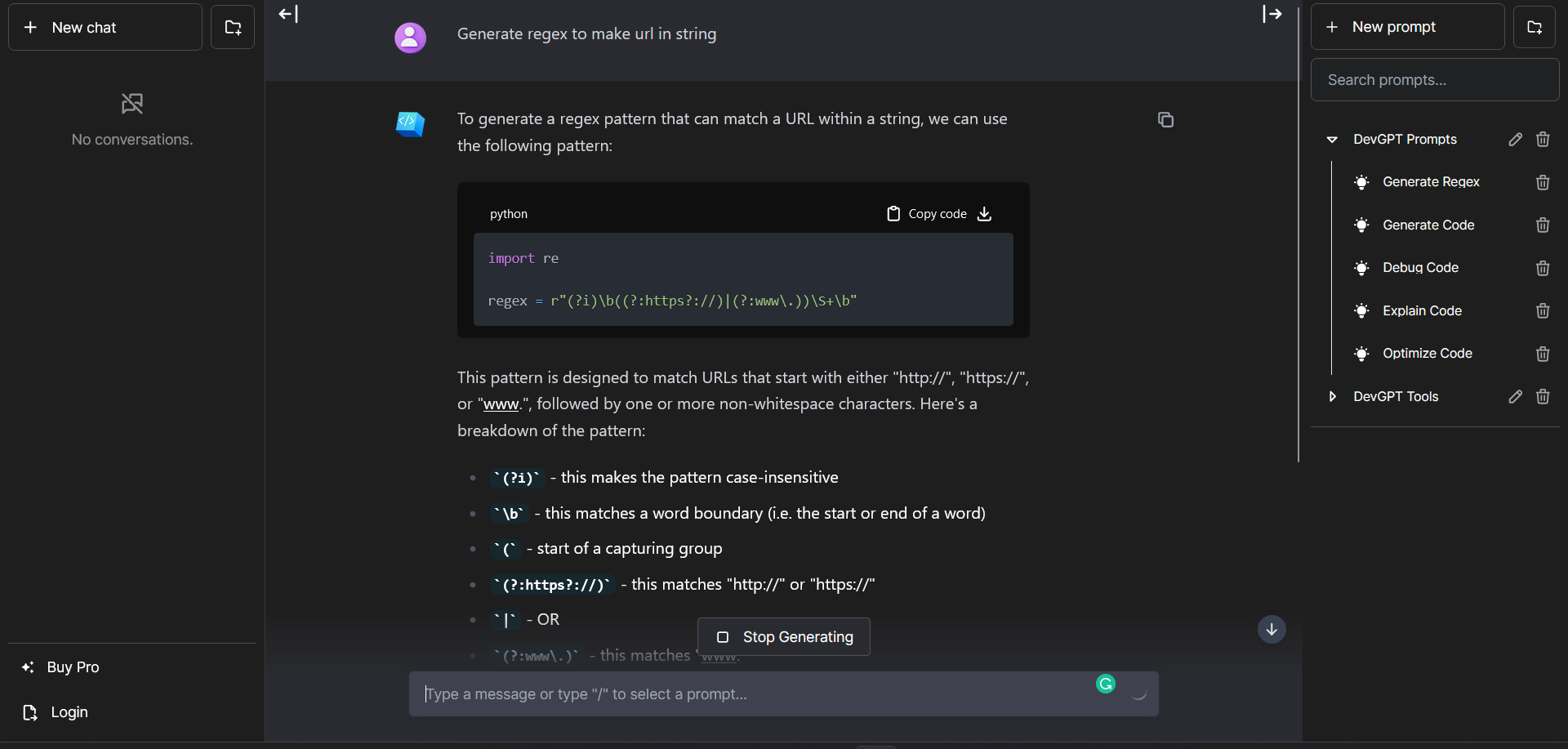Delete the Generate Regex prompt
Image resolution: width=1568 pixels, height=749 pixels.
pyautogui.click(x=1542, y=182)
